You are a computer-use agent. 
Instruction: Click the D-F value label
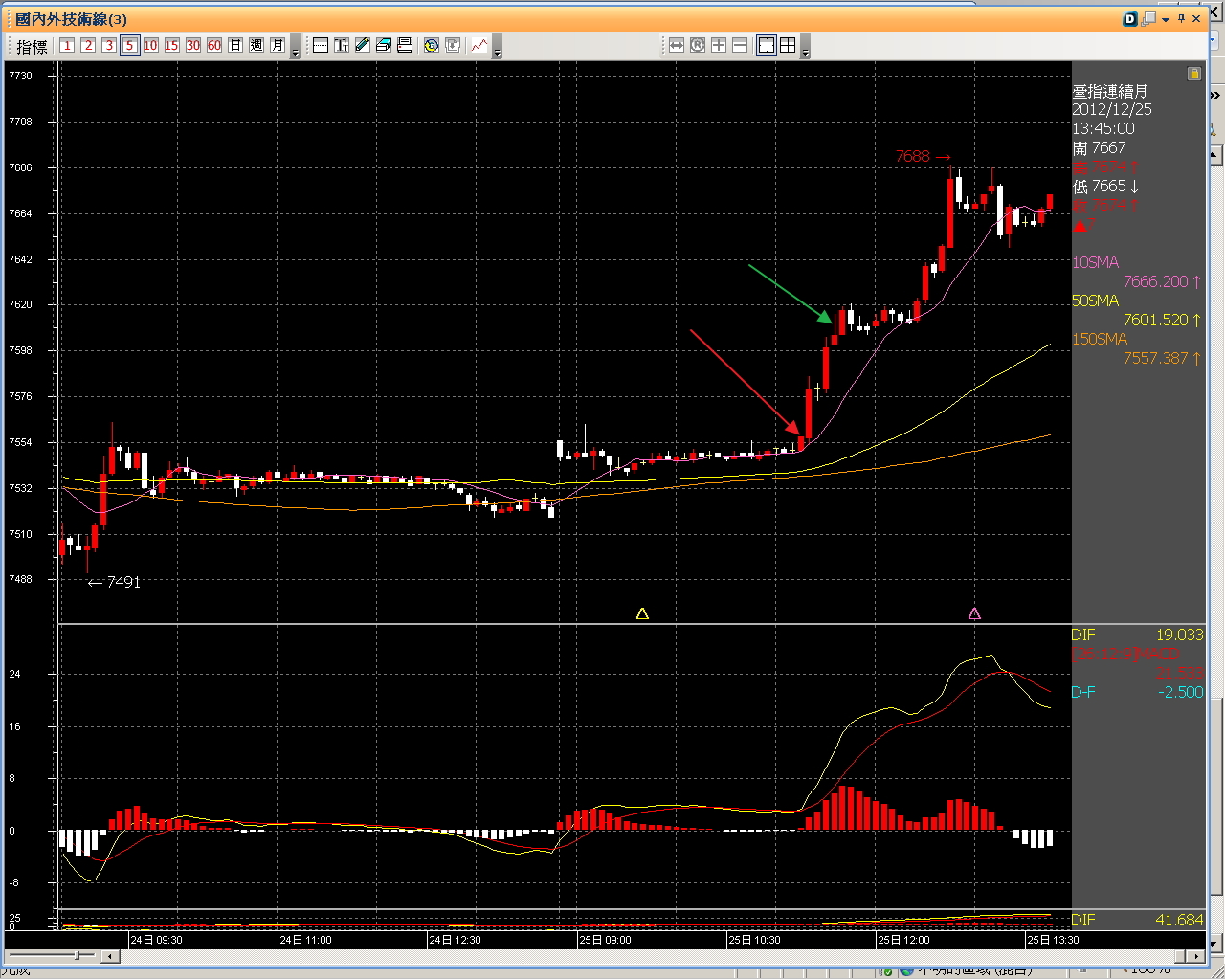(x=1083, y=692)
